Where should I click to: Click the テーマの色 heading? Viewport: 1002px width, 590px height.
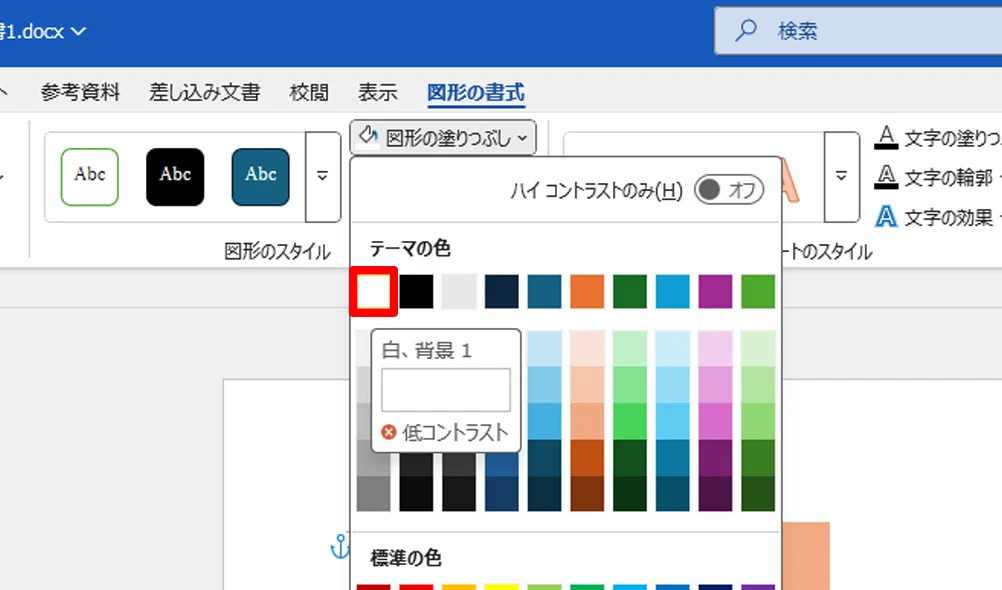pos(410,248)
